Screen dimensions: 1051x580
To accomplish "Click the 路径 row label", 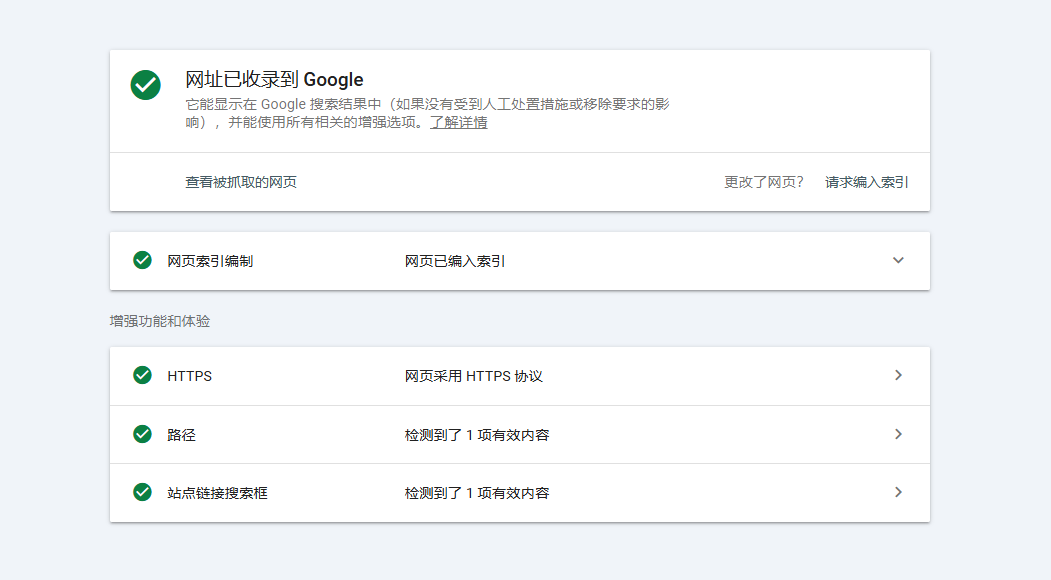I will tap(181, 435).
